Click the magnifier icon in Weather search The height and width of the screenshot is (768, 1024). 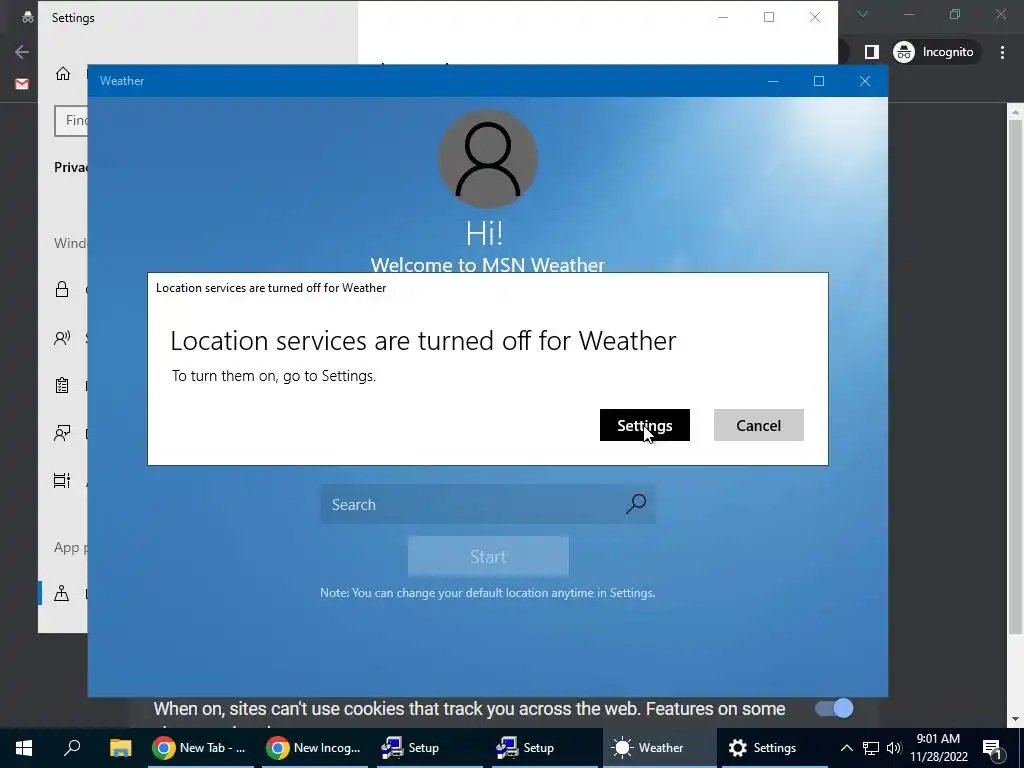[x=635, y=504]
